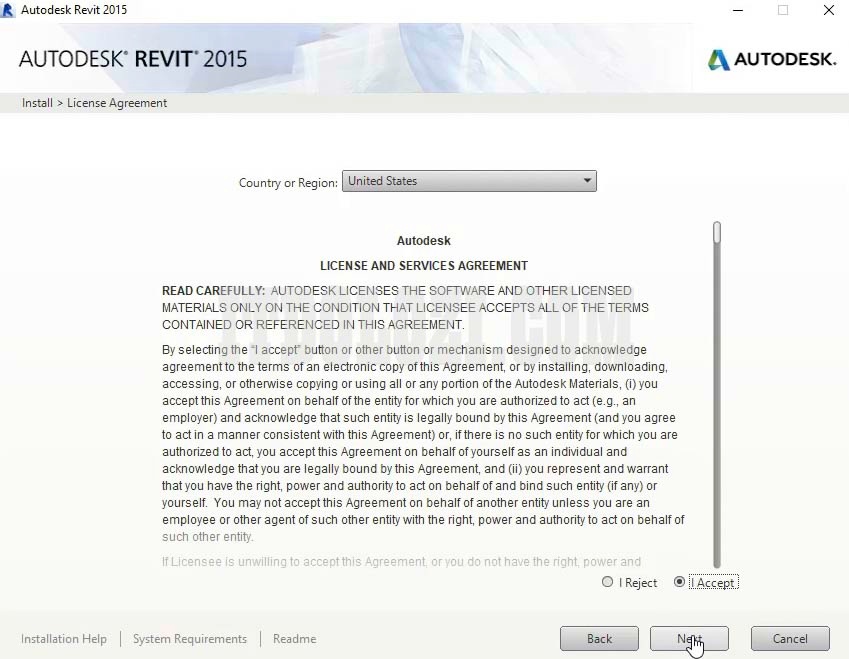849x659 pixels.
Task: Click the READ CAREFULLY bold text
Action: pos(213,291)
